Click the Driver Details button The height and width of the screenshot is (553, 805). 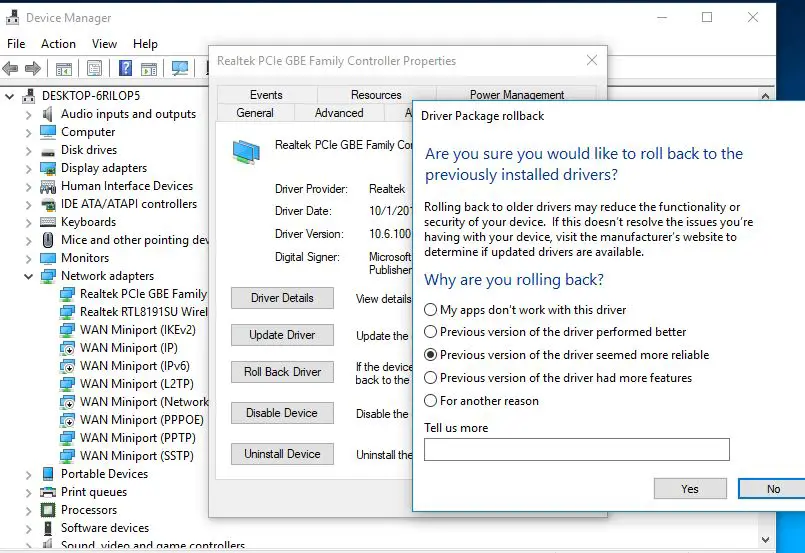(x=282, y=298)
